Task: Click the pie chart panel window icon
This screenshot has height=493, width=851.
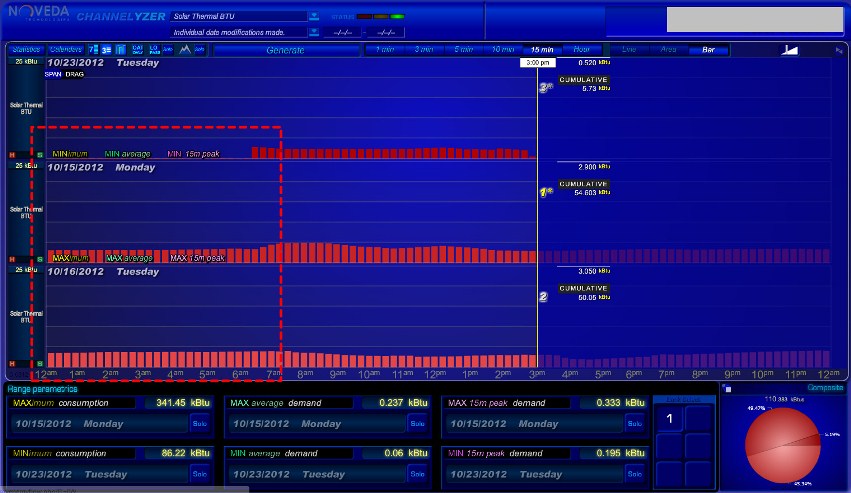Action: pos(727,389)
